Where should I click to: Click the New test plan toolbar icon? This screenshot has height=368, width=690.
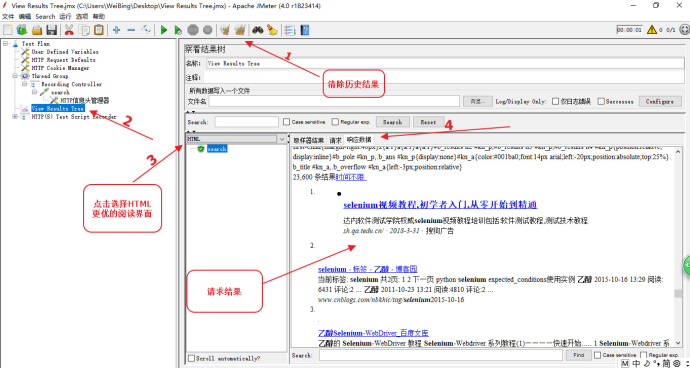tap(8, 30)
